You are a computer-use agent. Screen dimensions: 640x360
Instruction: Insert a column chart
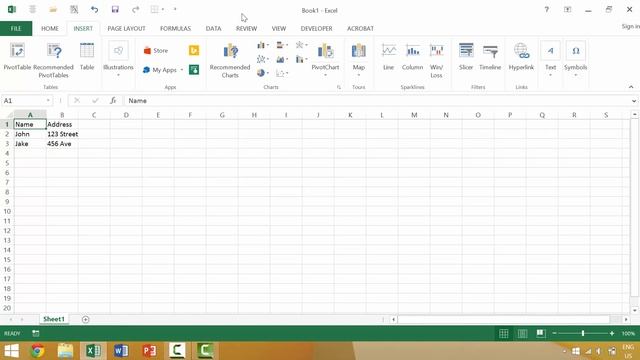[262, 45]
